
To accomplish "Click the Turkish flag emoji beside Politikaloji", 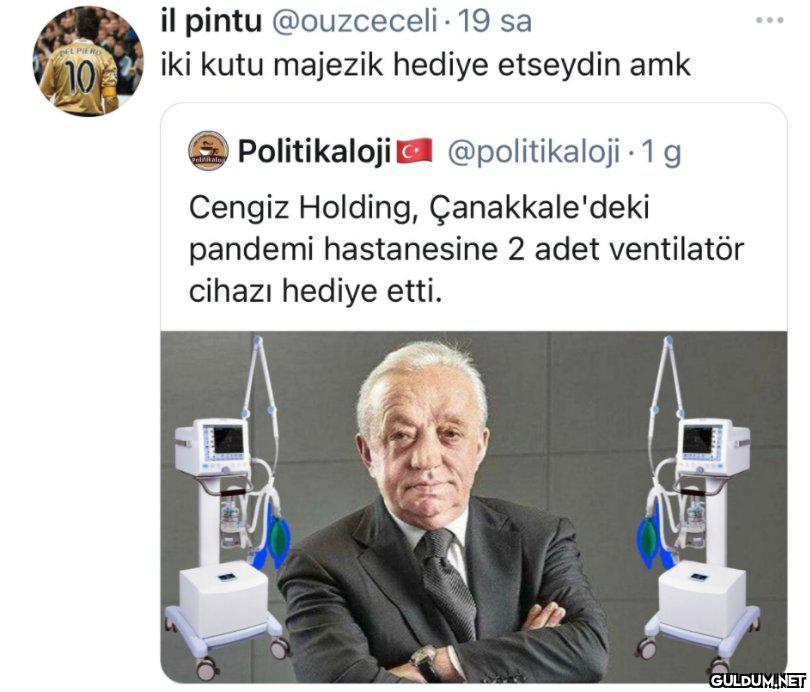I will pos(414,151).
